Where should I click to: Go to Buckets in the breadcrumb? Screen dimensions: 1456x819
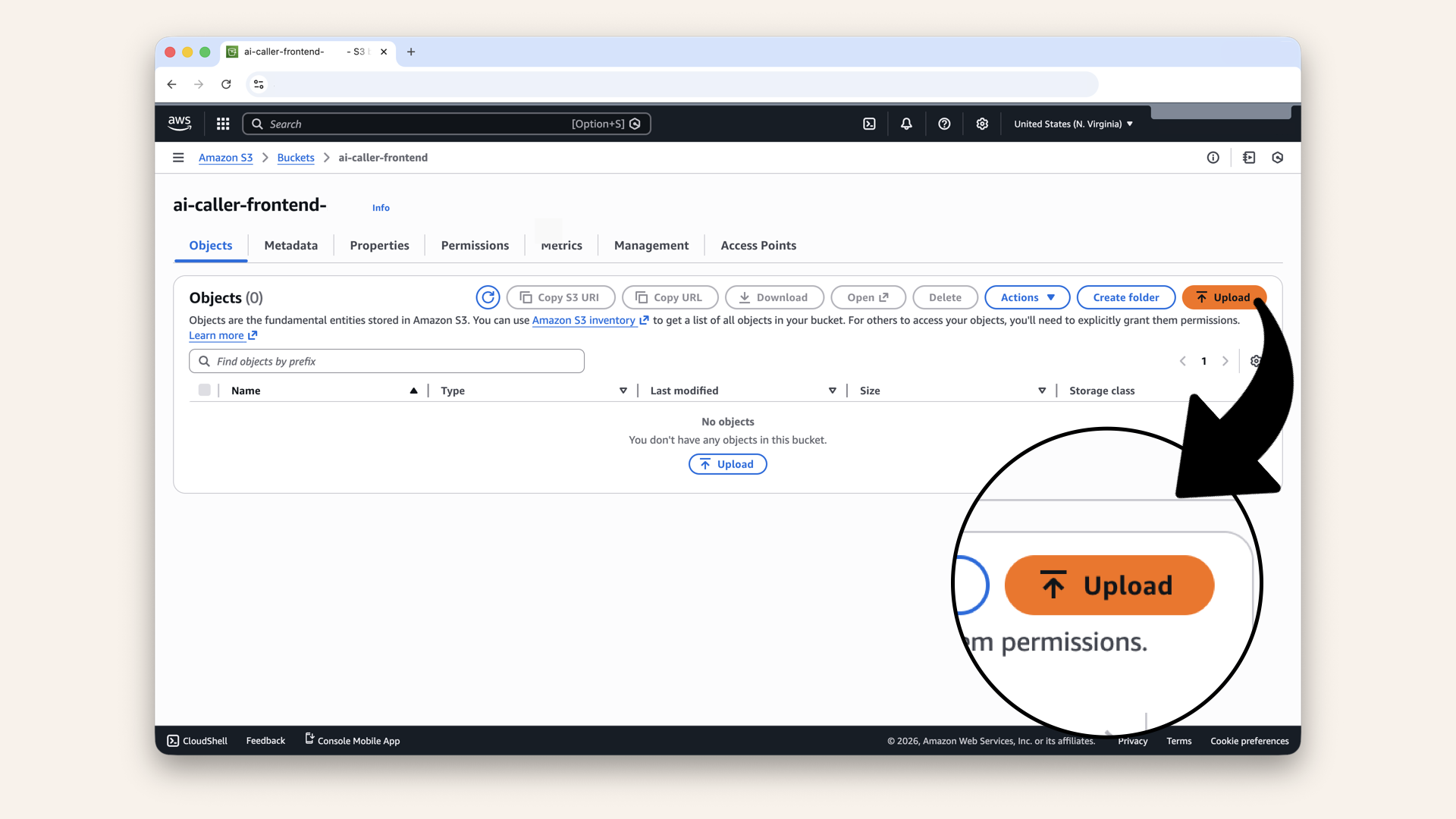pyautogui.click(x=296, y=158)
